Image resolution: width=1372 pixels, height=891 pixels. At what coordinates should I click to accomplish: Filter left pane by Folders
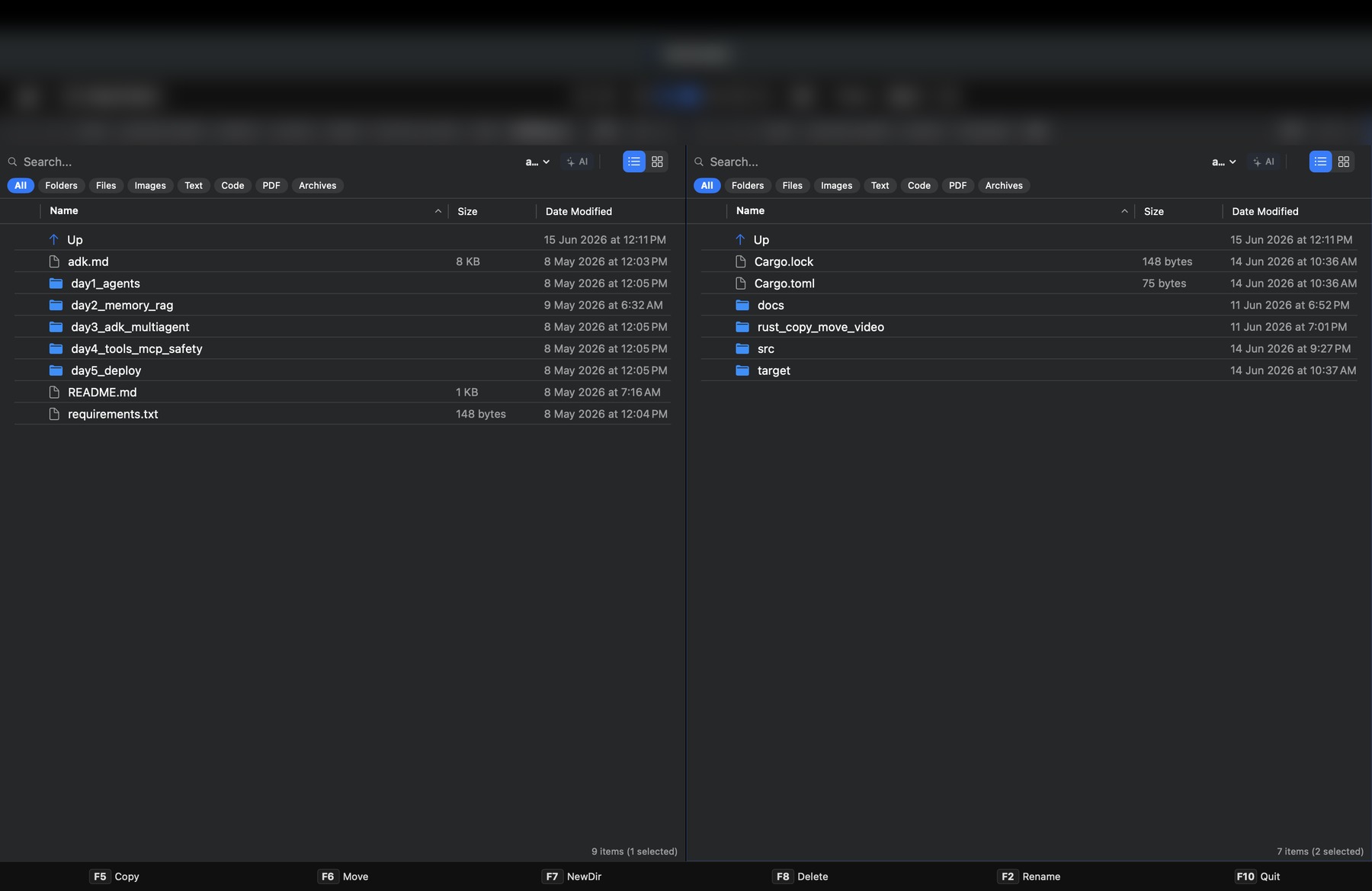tap(61, 185)
